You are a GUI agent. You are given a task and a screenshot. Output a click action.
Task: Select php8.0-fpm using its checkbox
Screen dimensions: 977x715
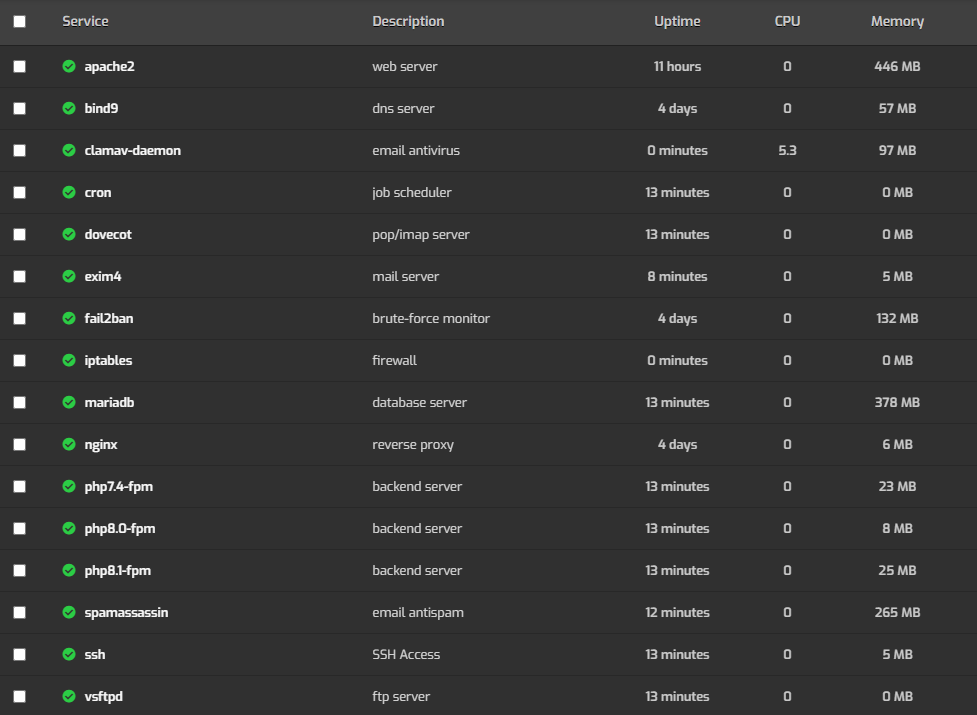click(19, 529)
